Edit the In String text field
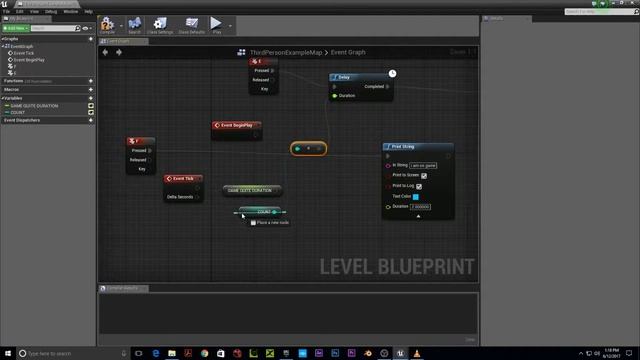Screen dimensions: 640x360 coord(423,165)
